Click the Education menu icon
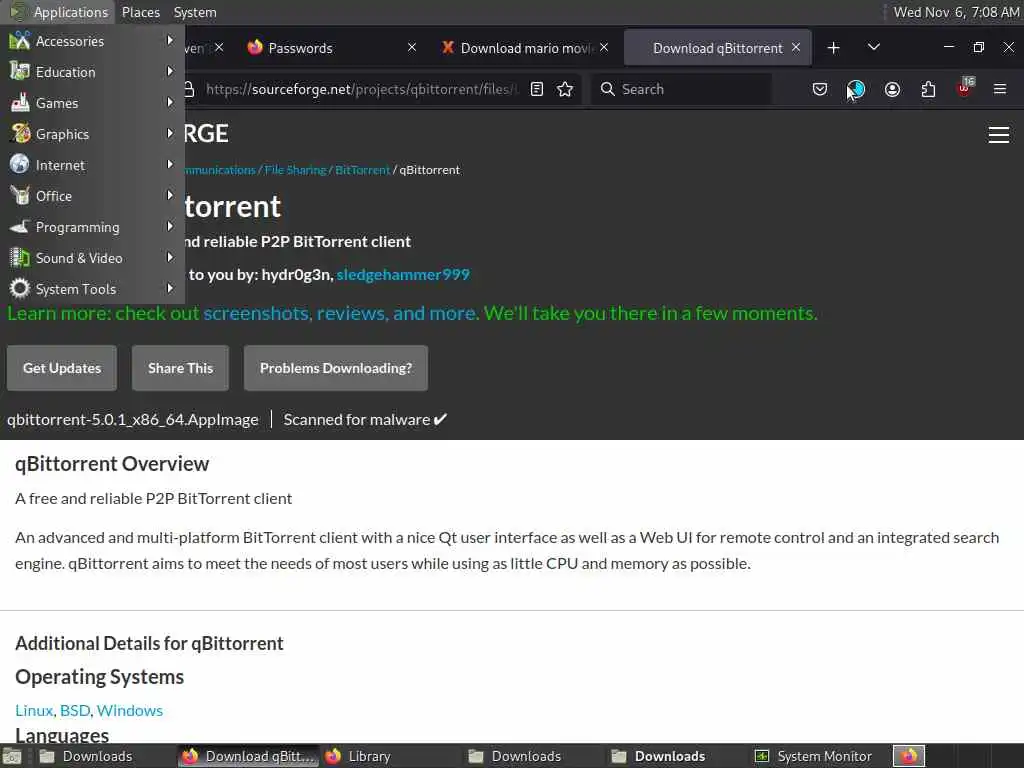 20,71
